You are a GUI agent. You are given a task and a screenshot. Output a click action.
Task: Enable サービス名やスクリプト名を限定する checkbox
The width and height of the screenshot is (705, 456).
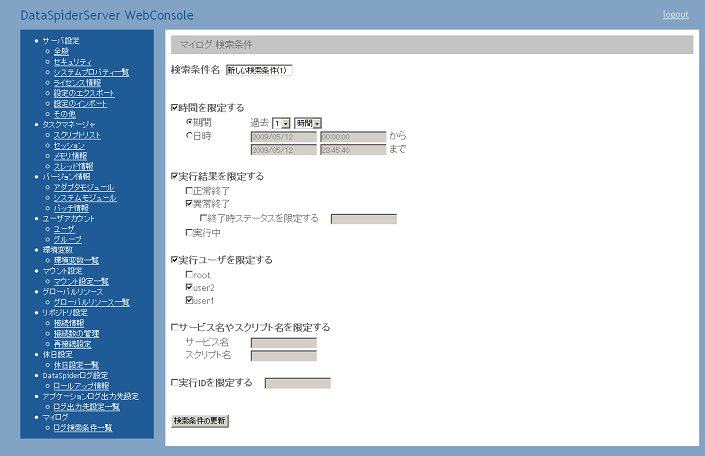click(x=174, y=327)
